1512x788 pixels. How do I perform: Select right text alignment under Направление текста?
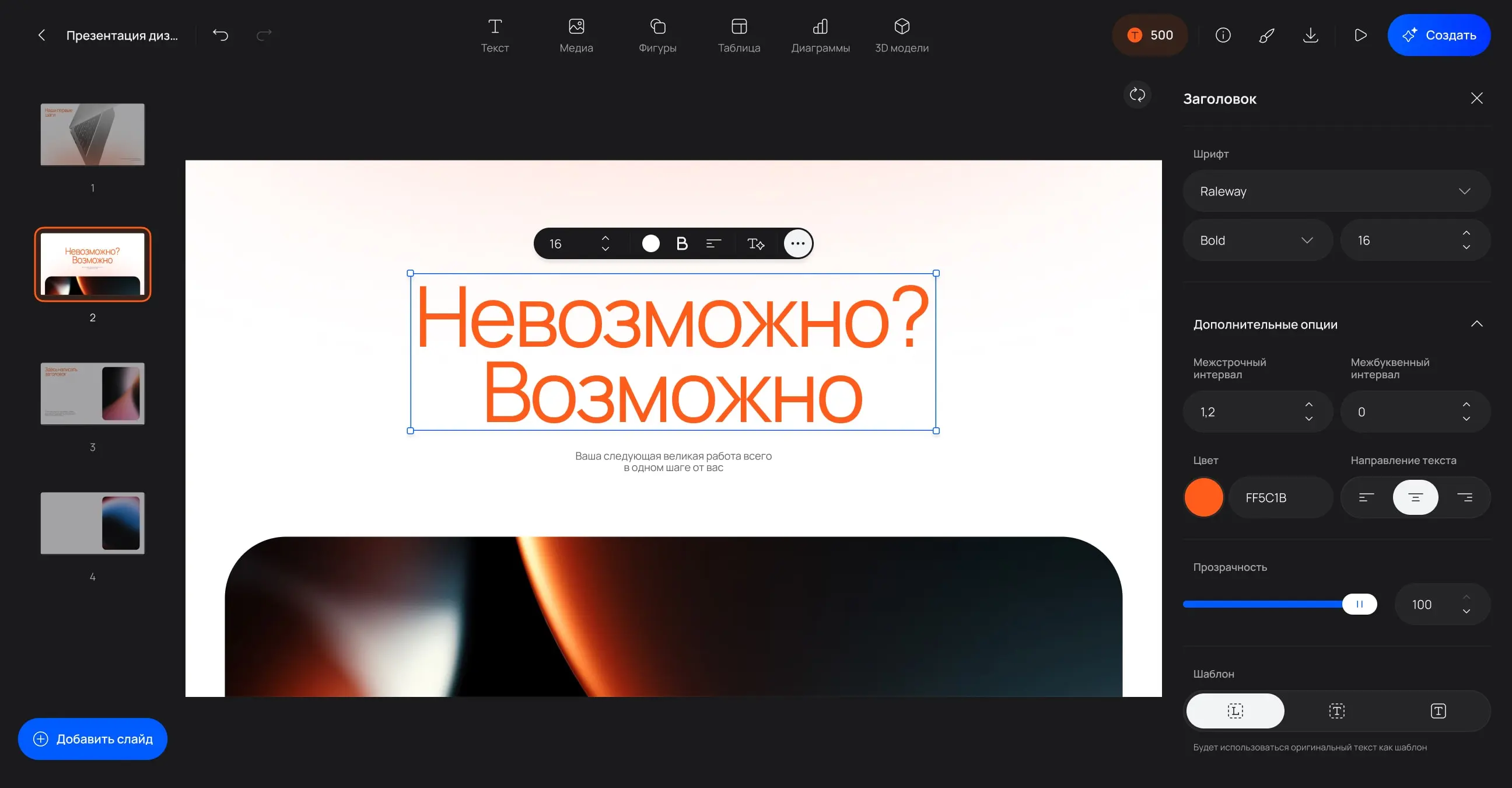(x=1465, y=497)
